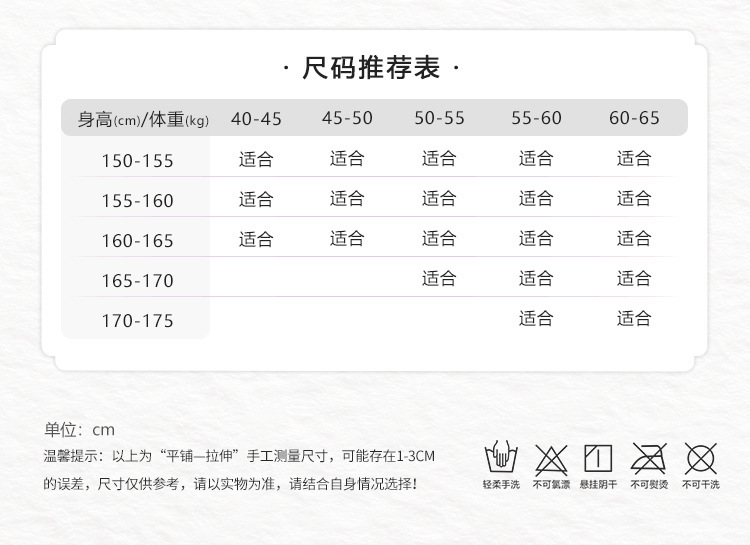Click the do not bleach icon
This screenshot has width=750, height=545.
pyautogui.click(x=551, y=459)
